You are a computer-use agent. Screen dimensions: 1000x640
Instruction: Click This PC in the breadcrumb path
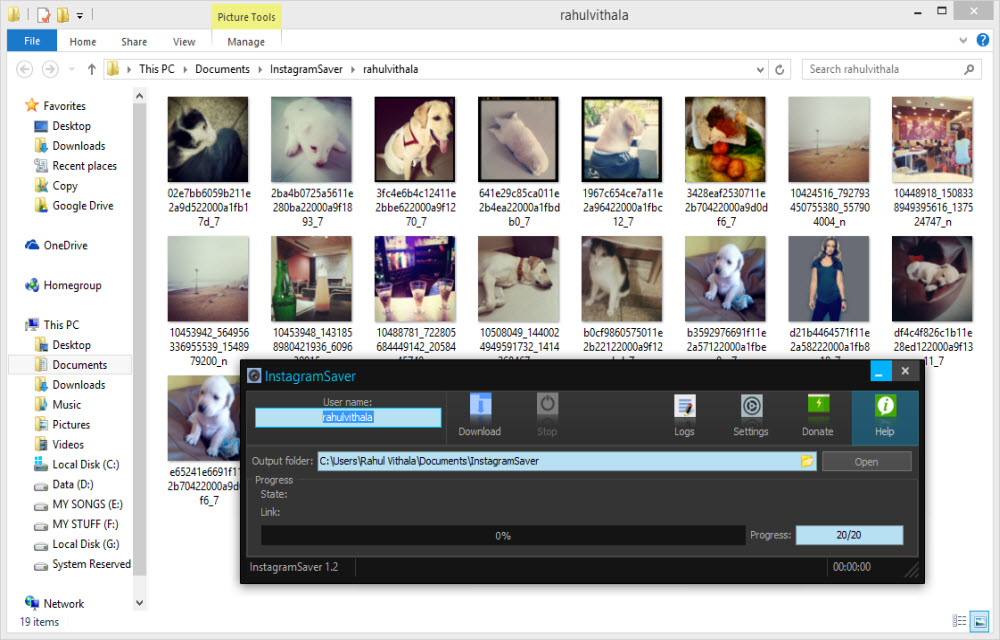pyautogui.click(x=157, y=69)
